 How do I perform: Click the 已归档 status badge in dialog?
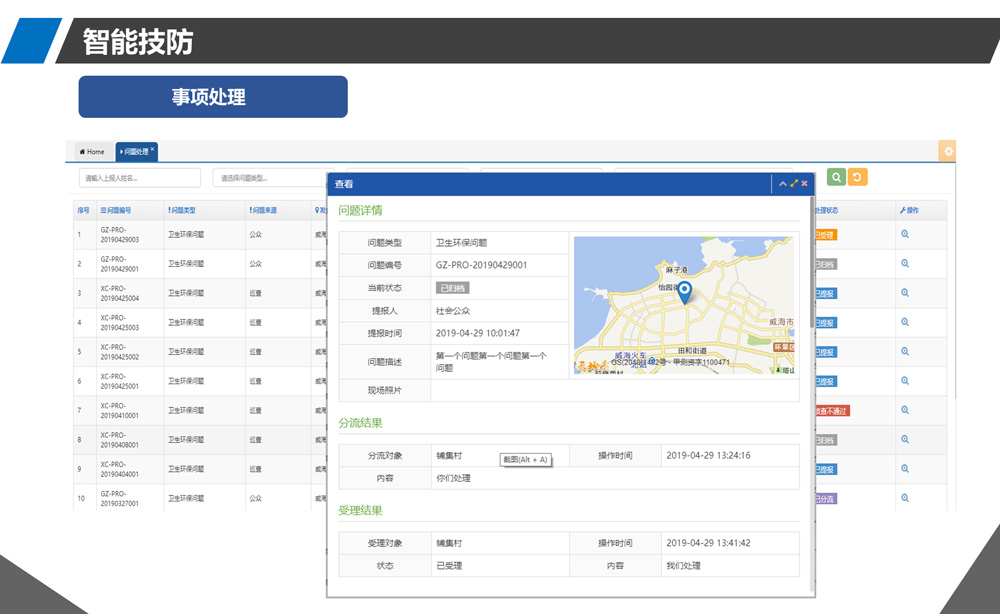pos(453,288)
